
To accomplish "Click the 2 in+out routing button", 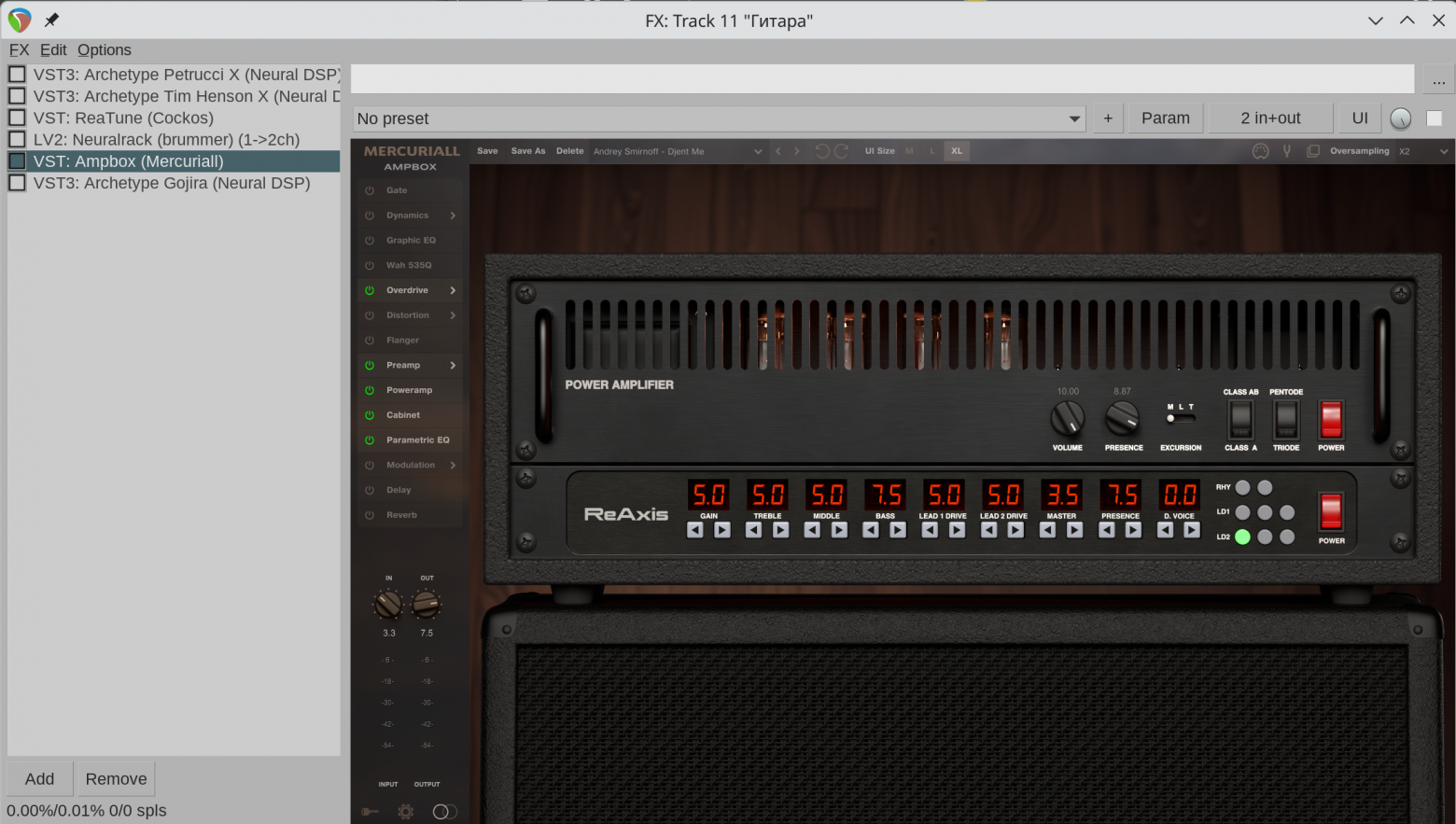I will tap(1270, 119).
